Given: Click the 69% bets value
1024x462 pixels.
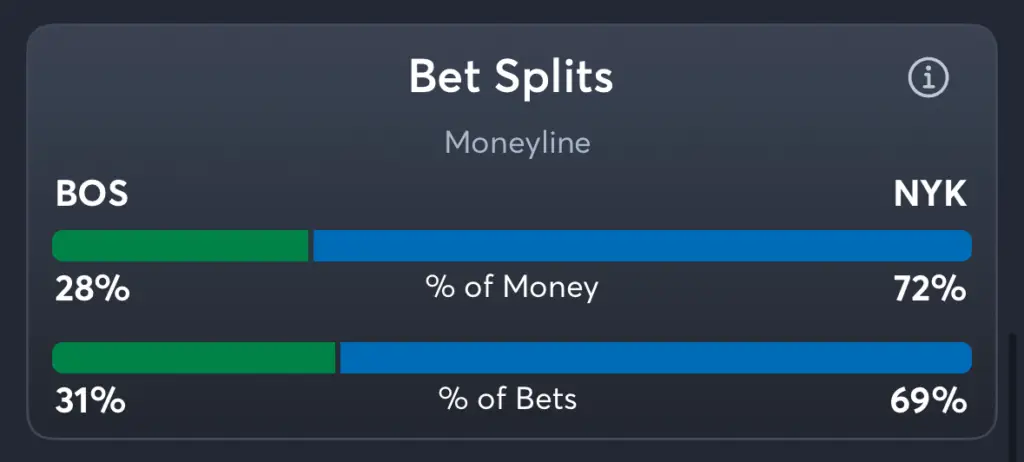Looking at the screenshot, I should 929,401.
